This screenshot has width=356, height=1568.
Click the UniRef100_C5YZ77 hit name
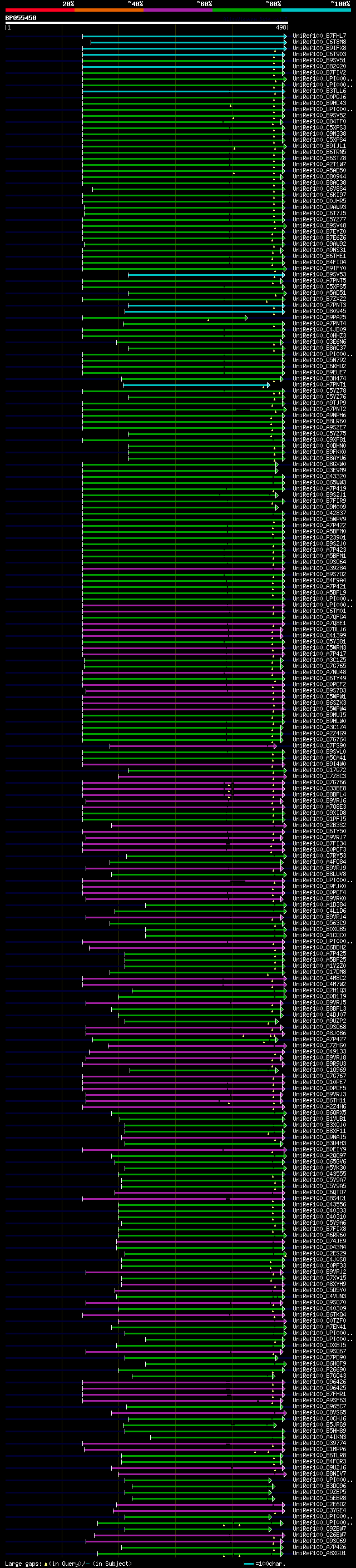point(319,219)
